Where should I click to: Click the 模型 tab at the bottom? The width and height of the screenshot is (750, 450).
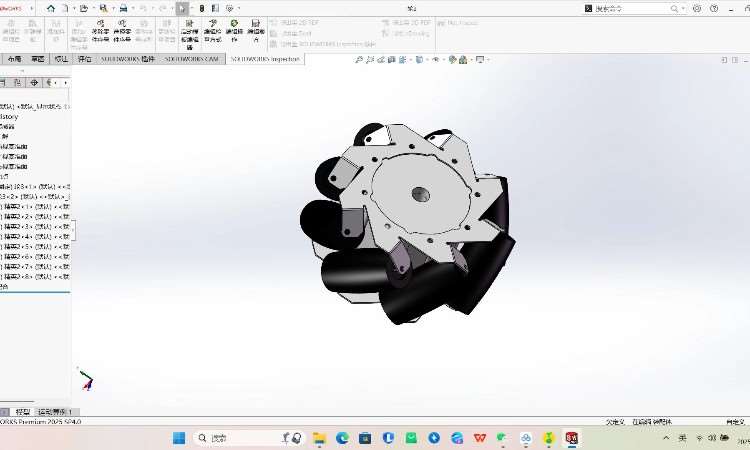click(22, 412)
